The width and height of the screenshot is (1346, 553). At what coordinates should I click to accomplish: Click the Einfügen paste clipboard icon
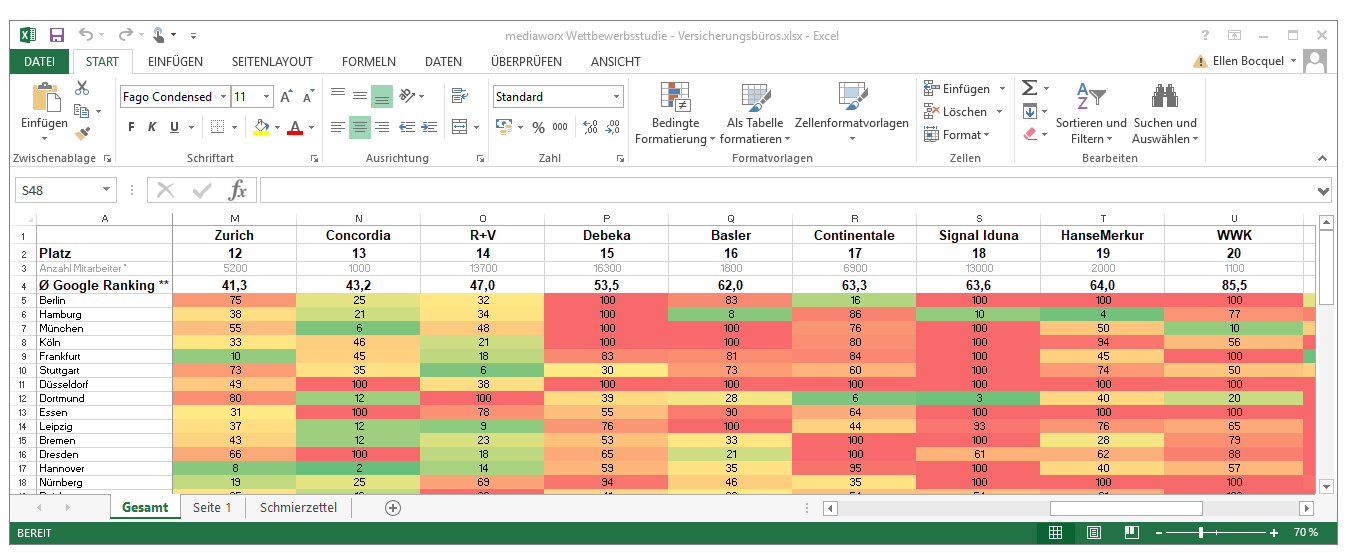coord(45,98)
